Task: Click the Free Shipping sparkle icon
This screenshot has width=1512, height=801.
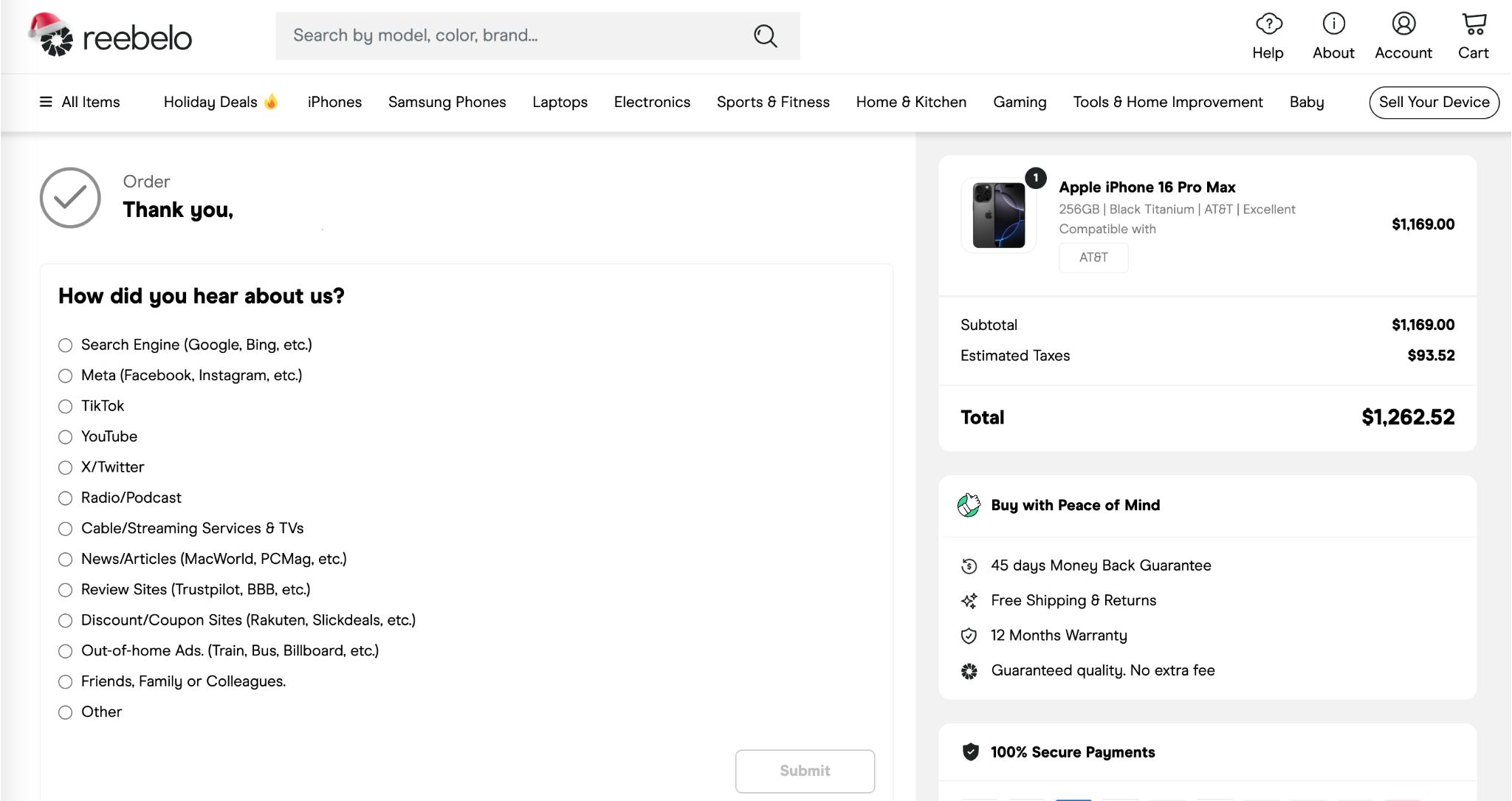Action: pos(969,601)
